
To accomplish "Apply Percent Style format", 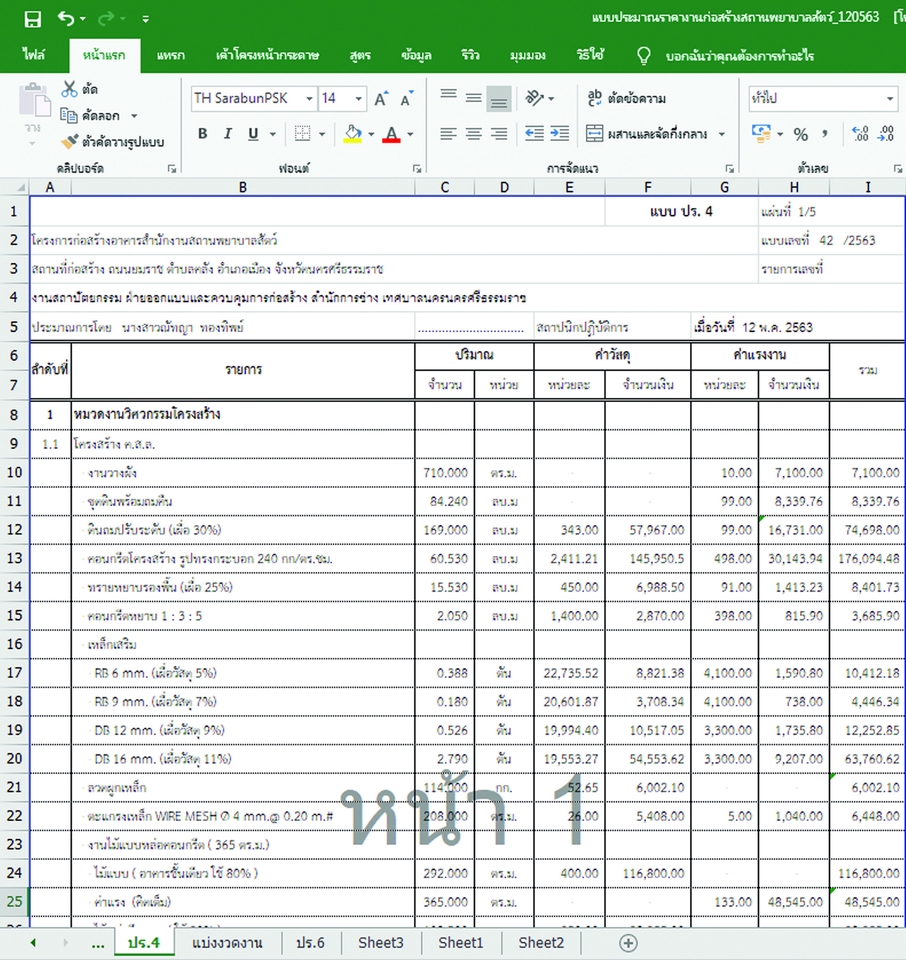I will [801, 134].
